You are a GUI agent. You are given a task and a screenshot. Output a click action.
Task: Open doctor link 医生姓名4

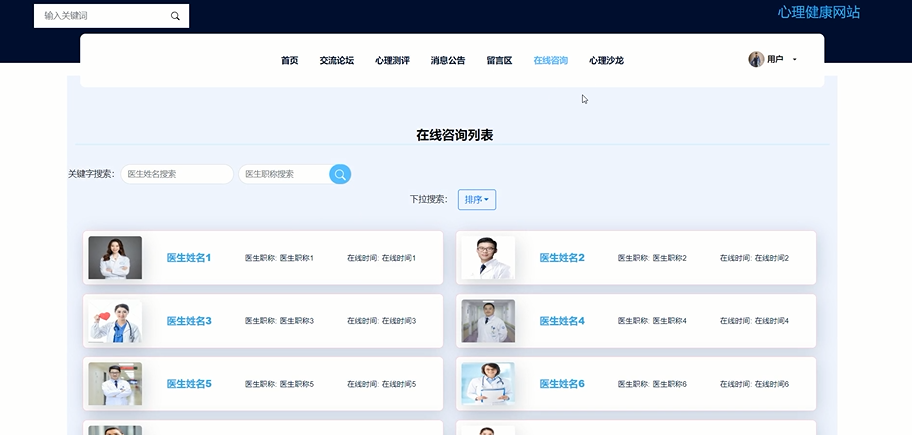pyautogui.click(x=562, y=321)
